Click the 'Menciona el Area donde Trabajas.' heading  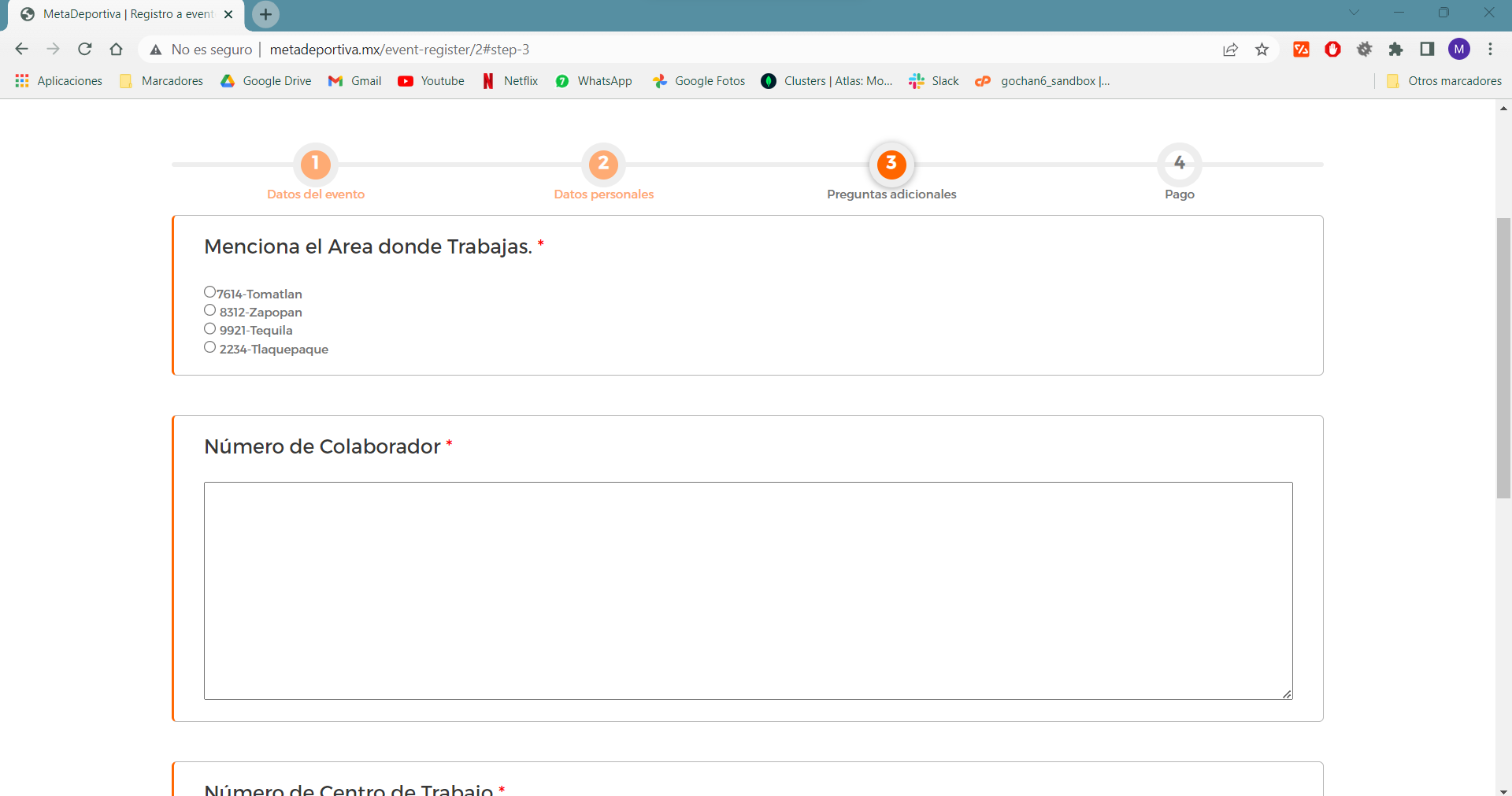pyautogui.click(x=368, y=246)
